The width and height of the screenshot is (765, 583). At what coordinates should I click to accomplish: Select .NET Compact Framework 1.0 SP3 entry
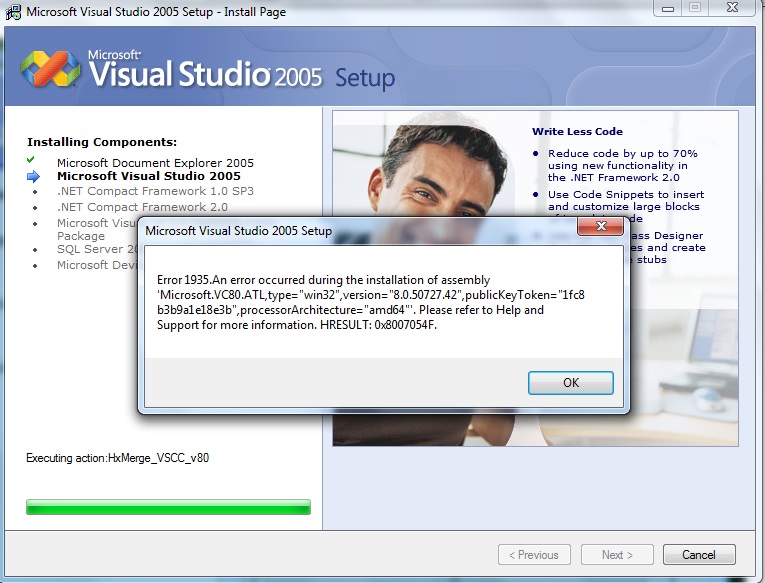click(155, 191)
